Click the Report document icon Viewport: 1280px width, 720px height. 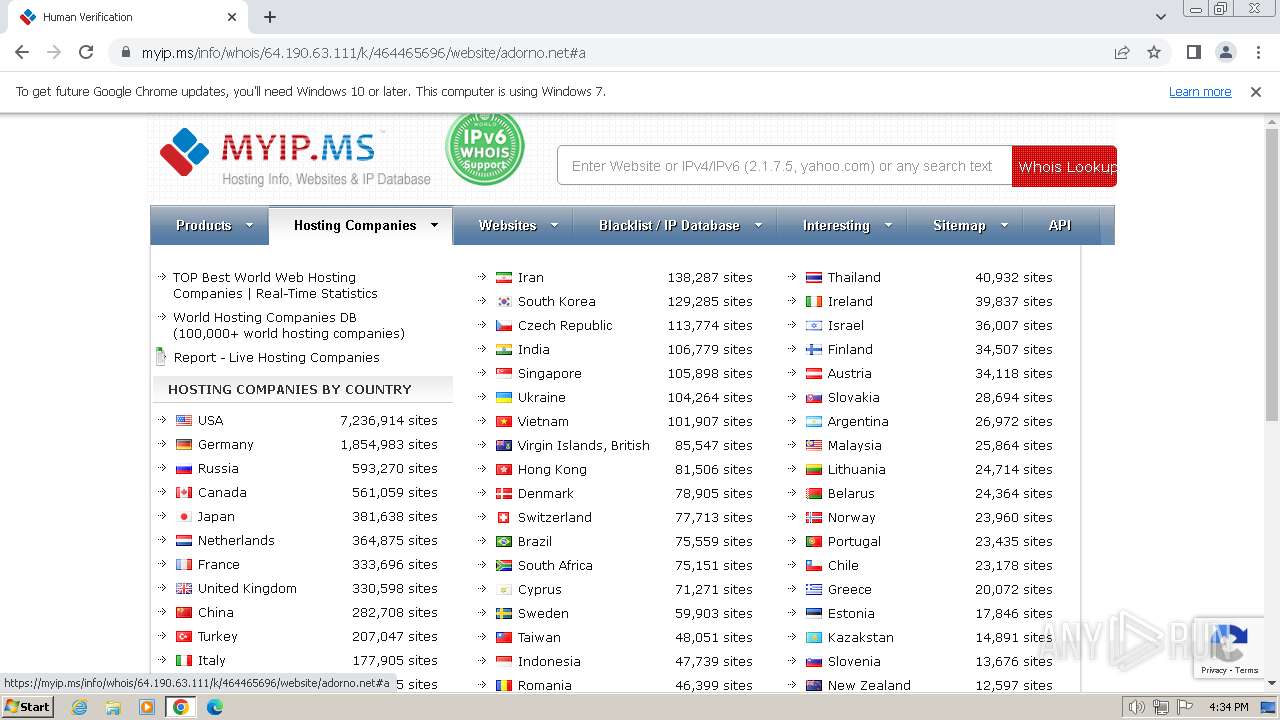[161, 357]
